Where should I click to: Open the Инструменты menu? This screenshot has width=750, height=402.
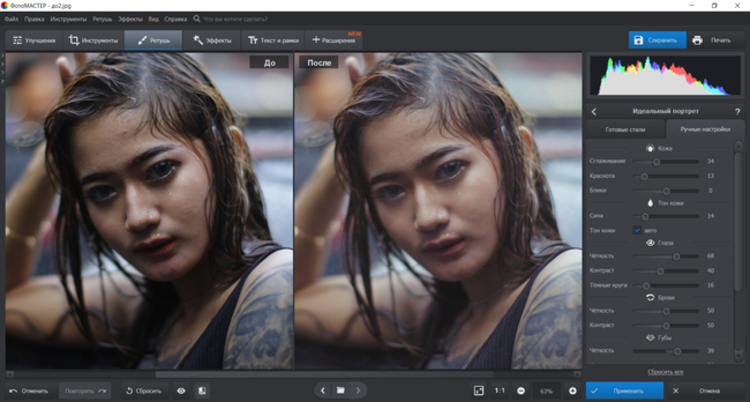[x=67, y=19]
